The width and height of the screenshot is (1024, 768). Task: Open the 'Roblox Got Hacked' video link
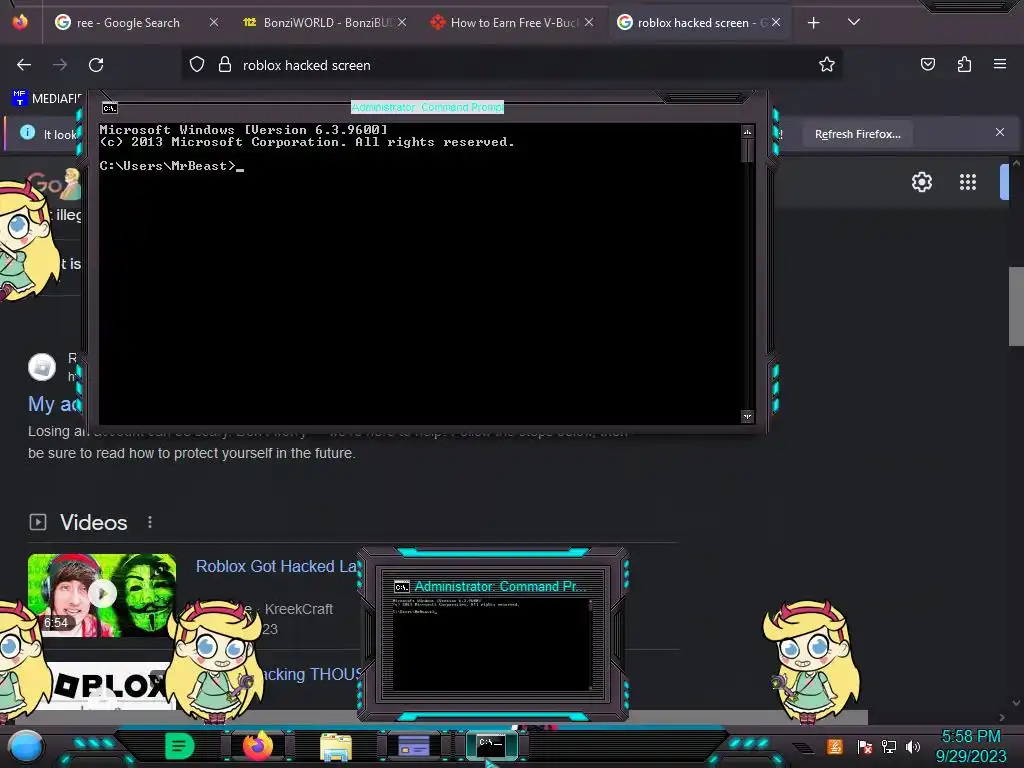277,566
